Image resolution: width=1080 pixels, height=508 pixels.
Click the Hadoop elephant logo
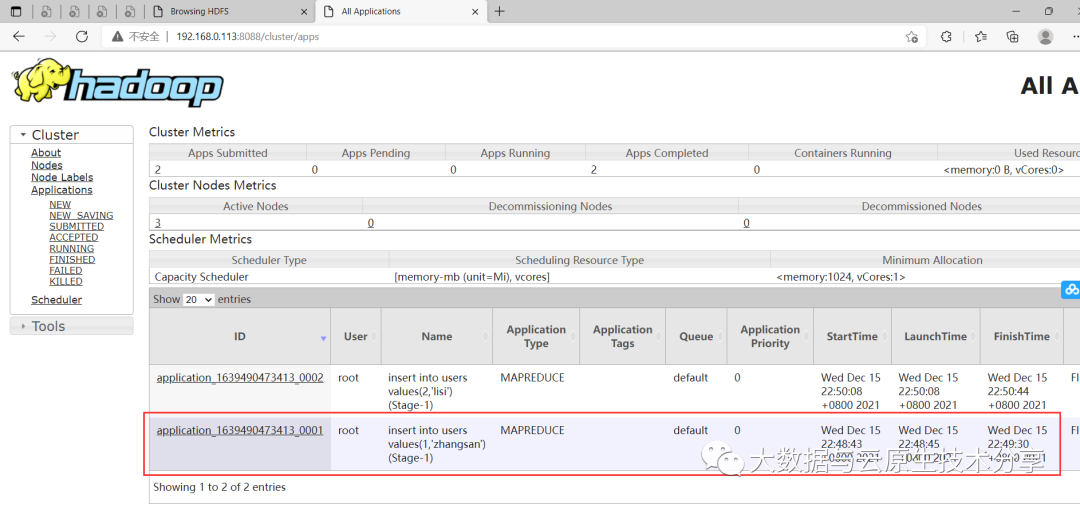(x=118, y=83)
